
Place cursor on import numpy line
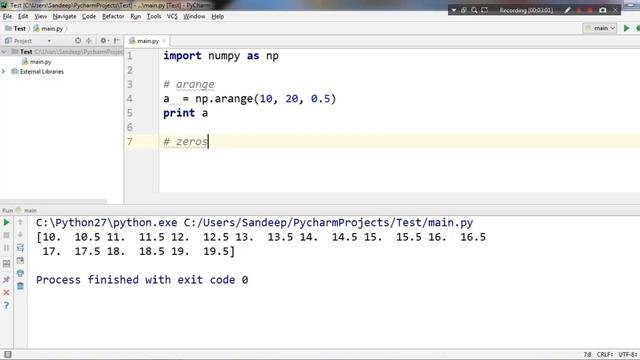click(x=221, y=56)
